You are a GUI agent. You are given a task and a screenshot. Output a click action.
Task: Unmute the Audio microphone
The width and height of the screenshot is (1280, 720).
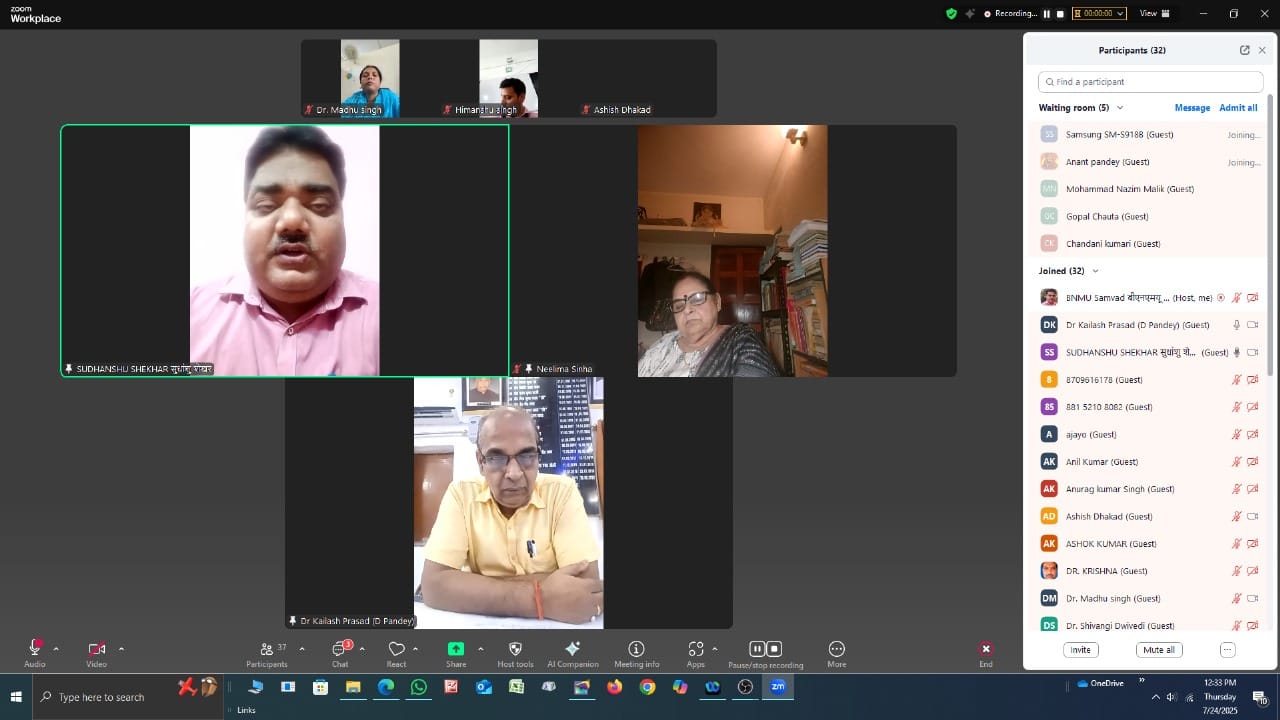click(34, 650)
